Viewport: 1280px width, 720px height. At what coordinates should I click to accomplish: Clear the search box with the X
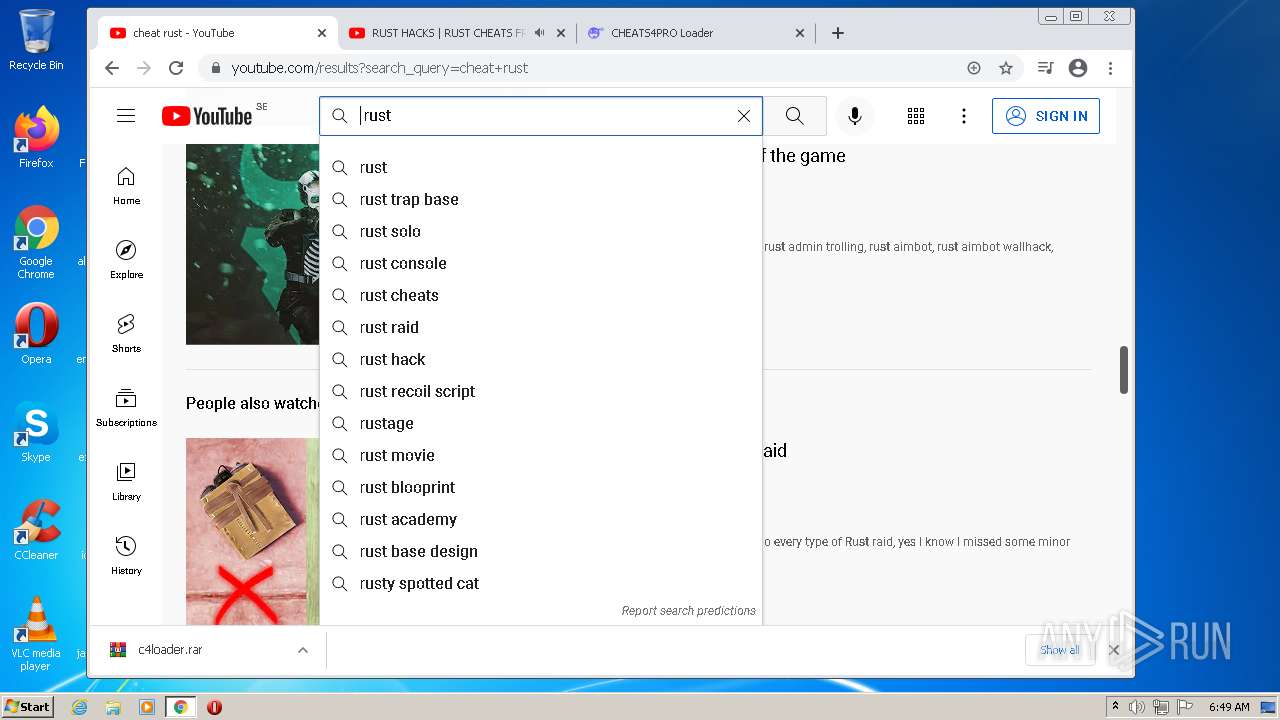coord(744,116)
